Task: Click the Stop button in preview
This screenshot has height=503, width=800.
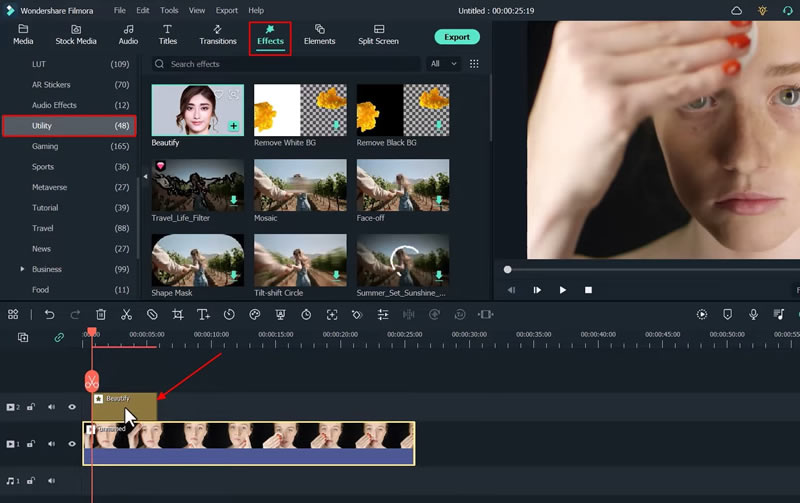Action: pyautogui.click(x=588, y=290)
